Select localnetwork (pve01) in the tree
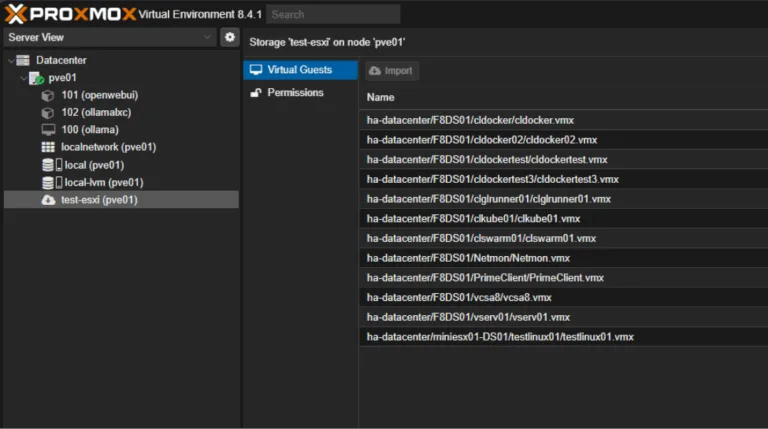Image resolution: width=768 pixels, height=429 pixels. [x=108, y=147]
